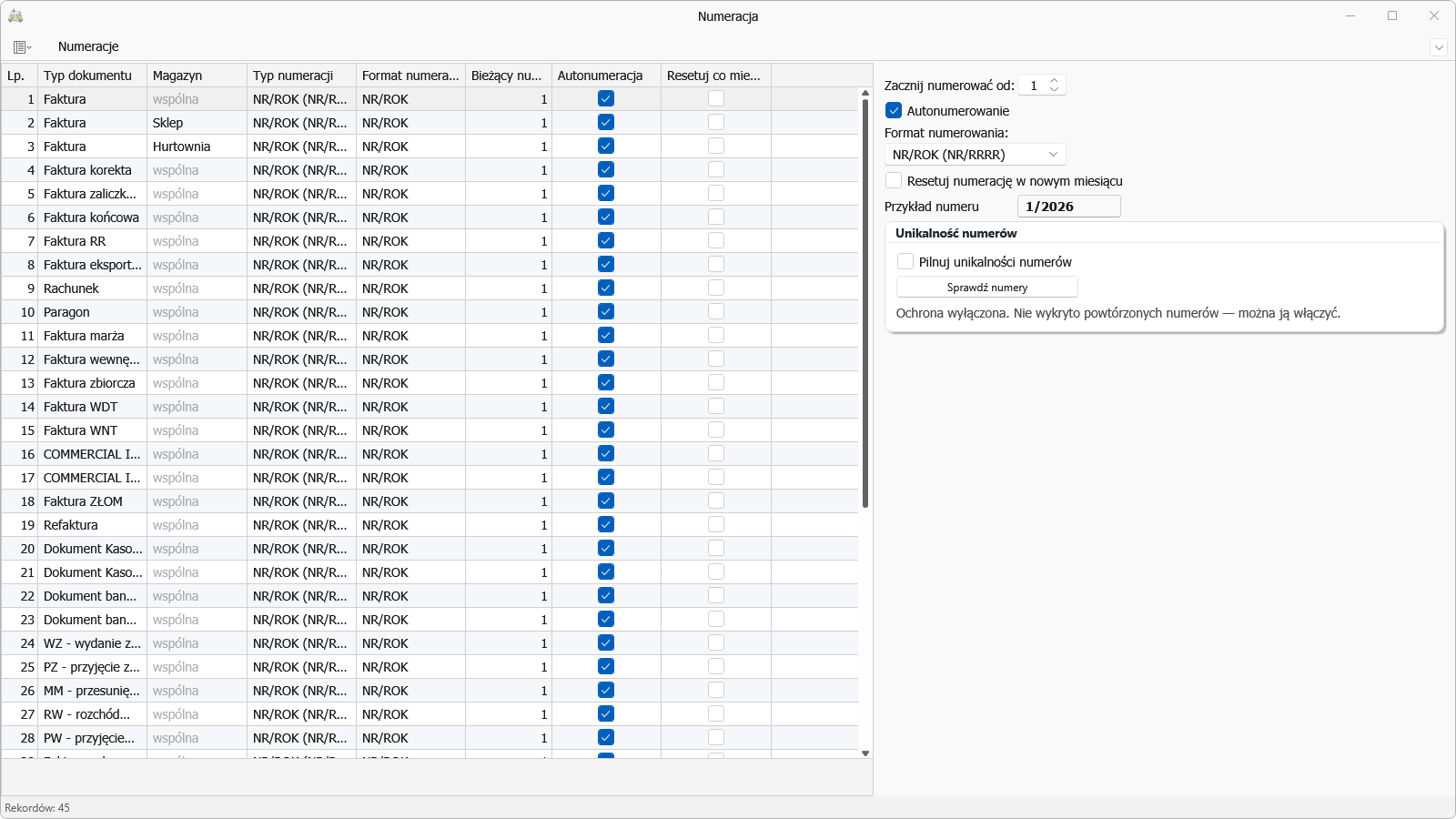Select the Faktura marża row
1456x819 pixels.
[430, 336]
